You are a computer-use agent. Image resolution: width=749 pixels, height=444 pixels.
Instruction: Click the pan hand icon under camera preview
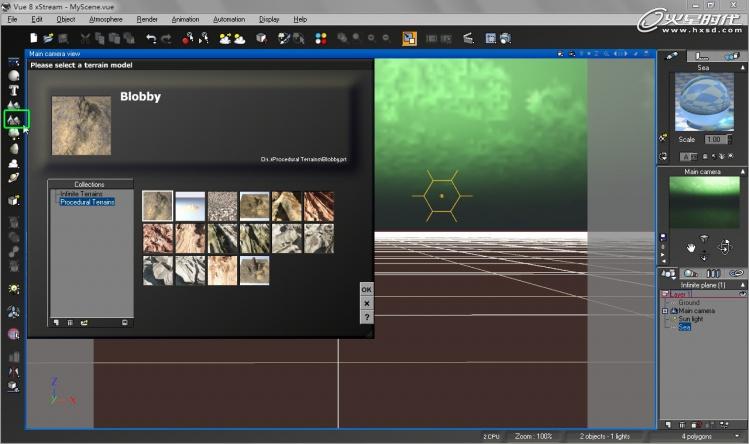click(691, 248)
